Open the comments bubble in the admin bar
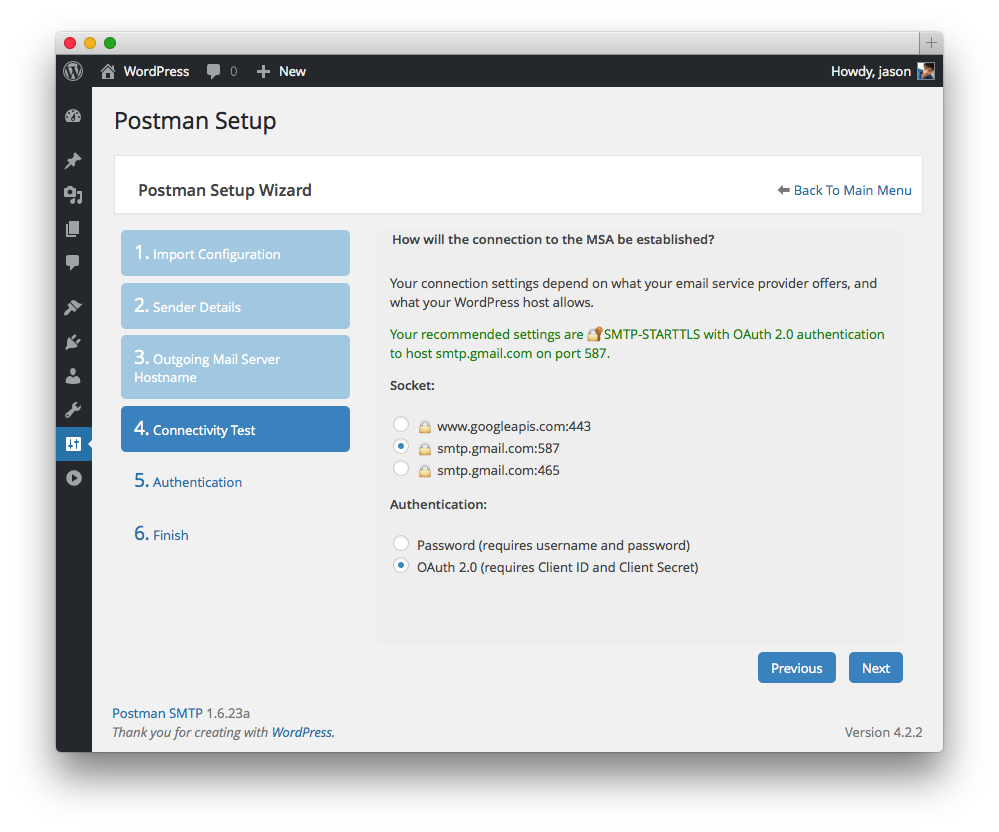The image size is (999, 832). coord(222,71)
